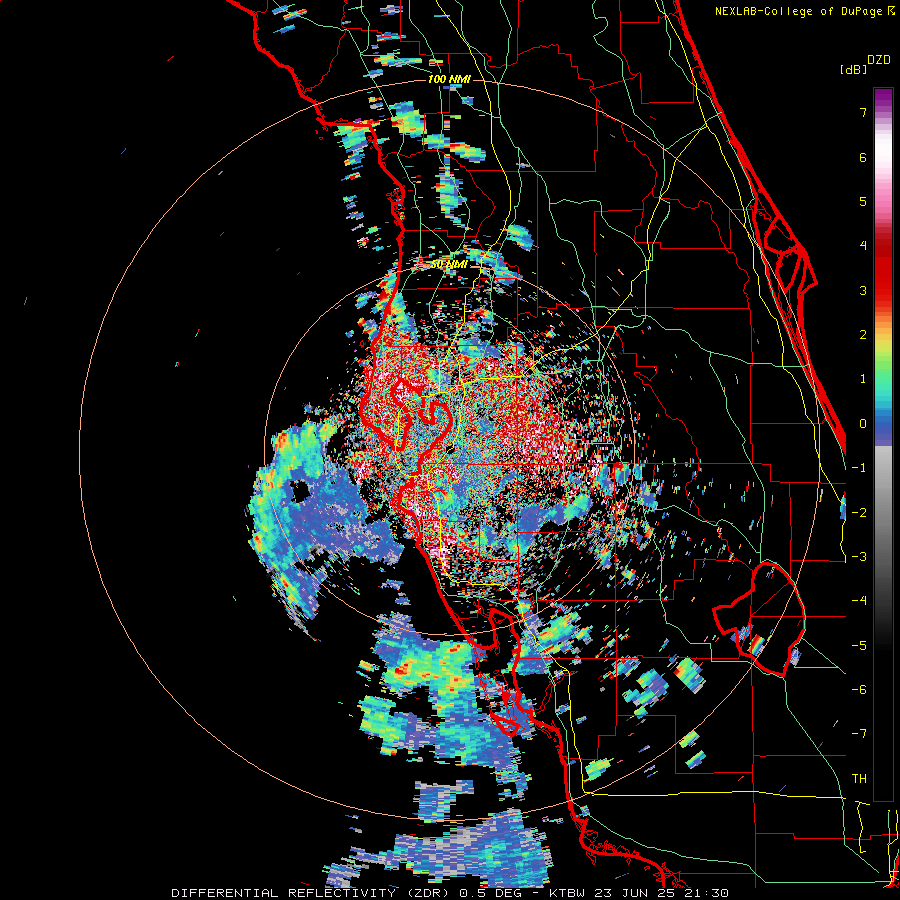
Task: Click the 2 value on the legend
Action: tap(863, 335)
